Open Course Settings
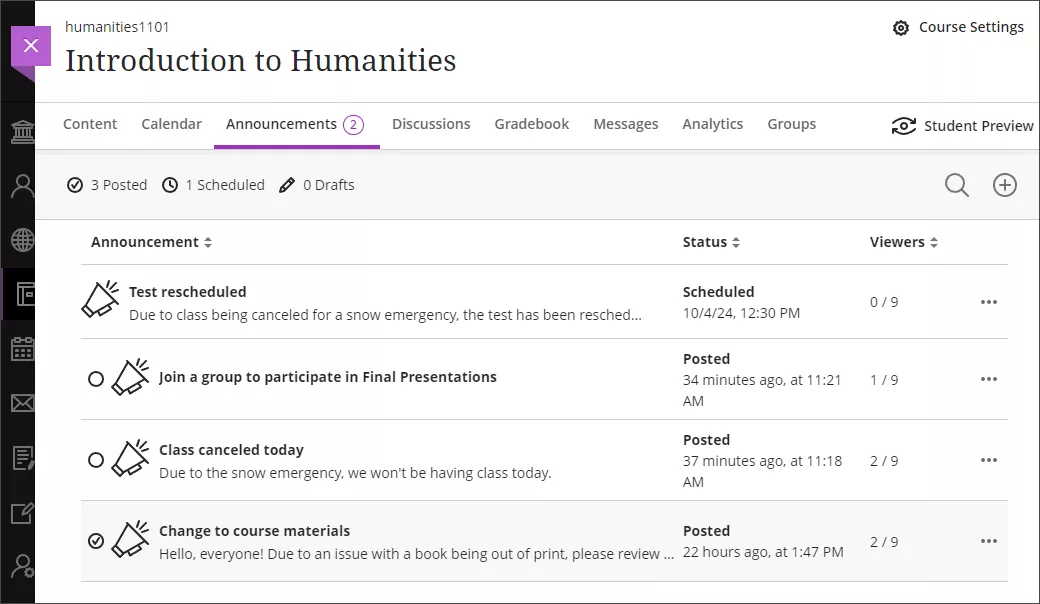1040x604 pixels. [x=958, y=27]
